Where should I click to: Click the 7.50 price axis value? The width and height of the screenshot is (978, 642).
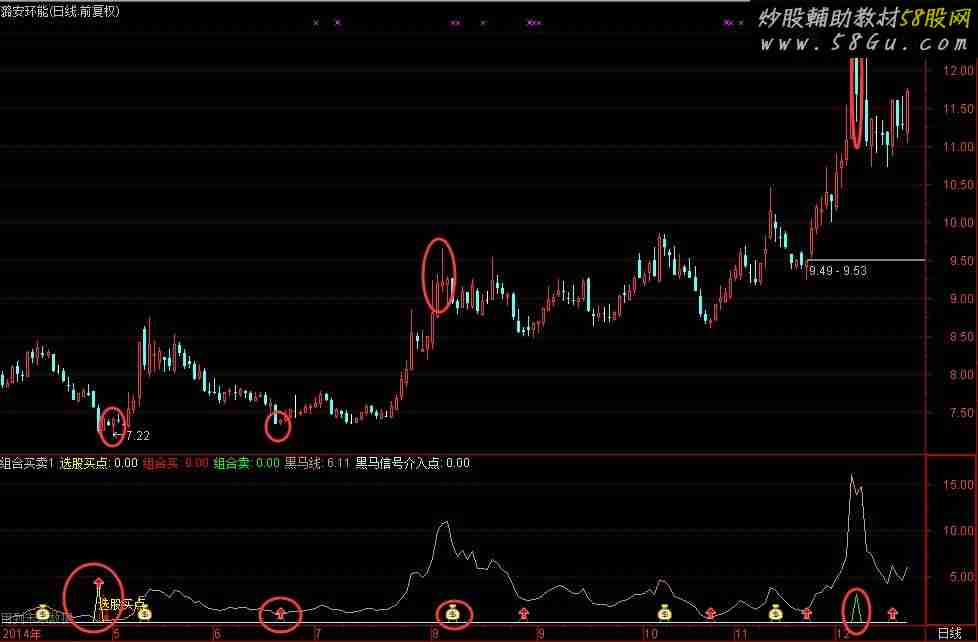pos(961,413)
